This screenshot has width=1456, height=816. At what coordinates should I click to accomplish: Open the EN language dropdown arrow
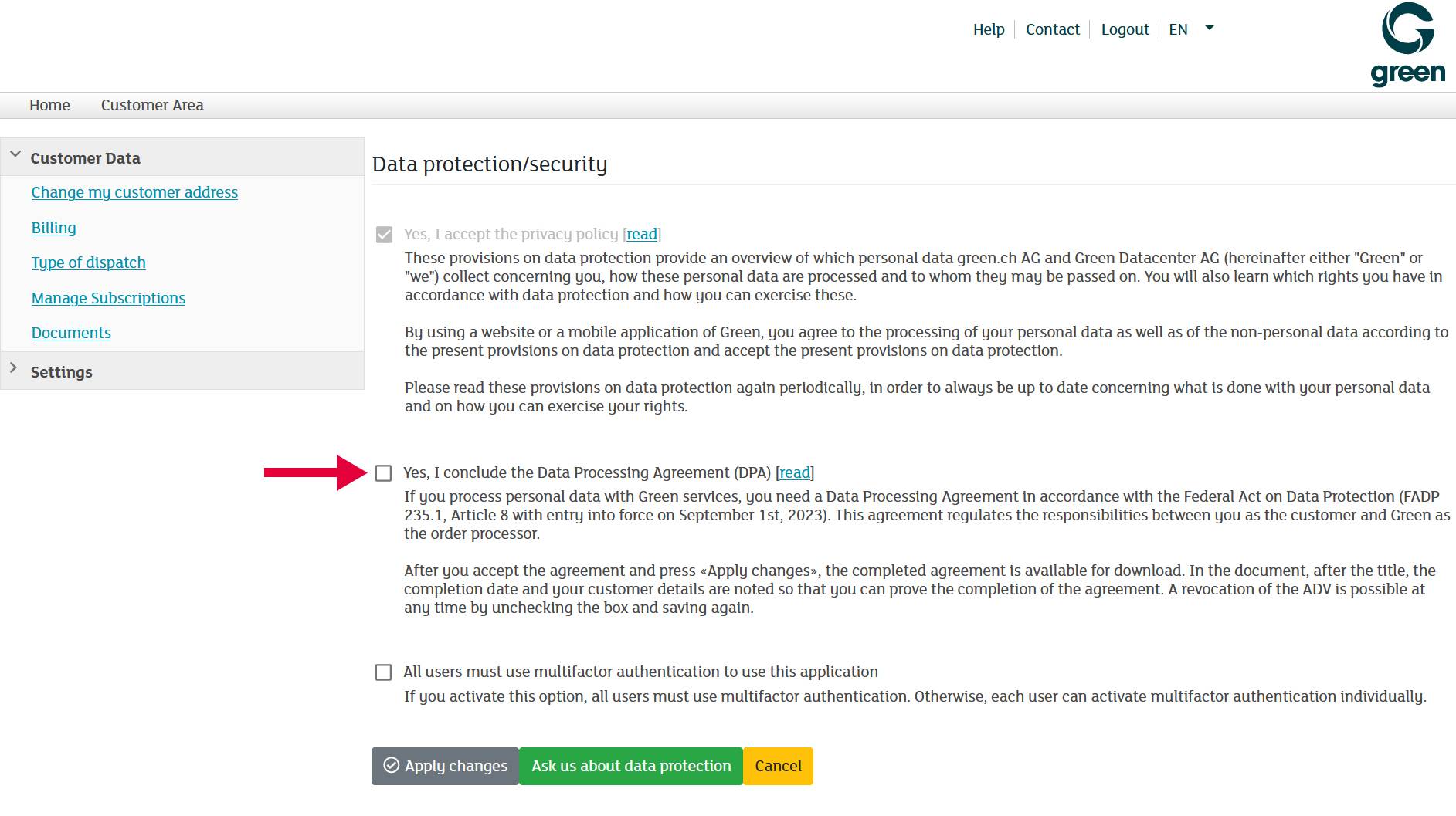point(1210,29)
